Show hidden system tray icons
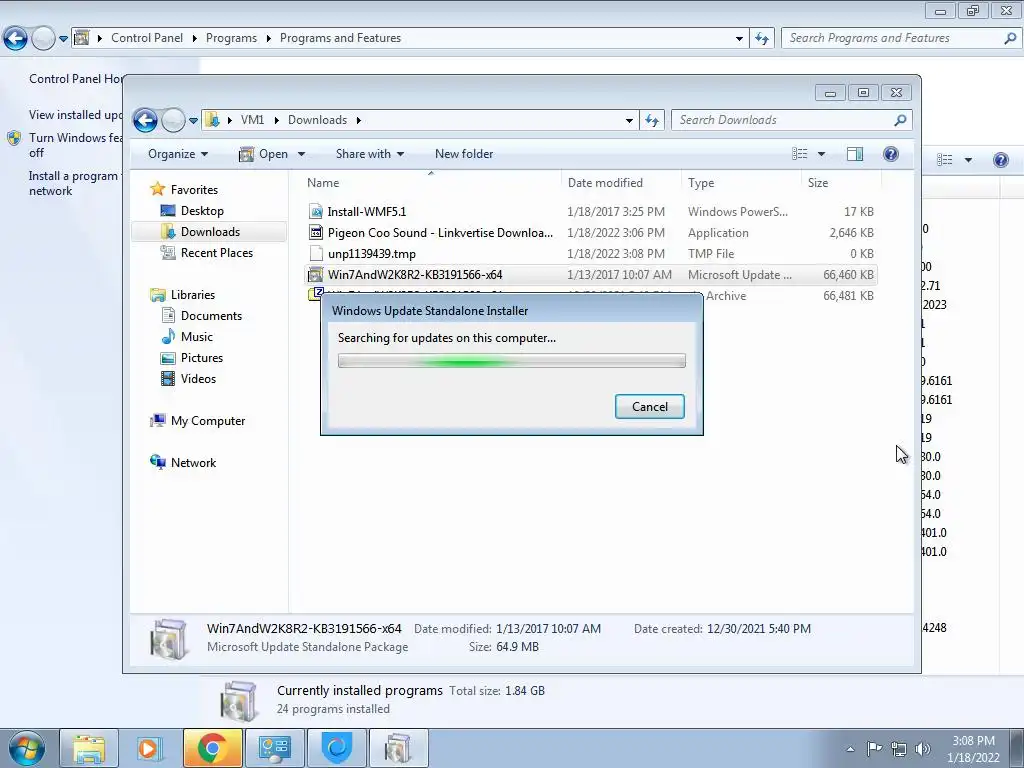 (850, 749)
